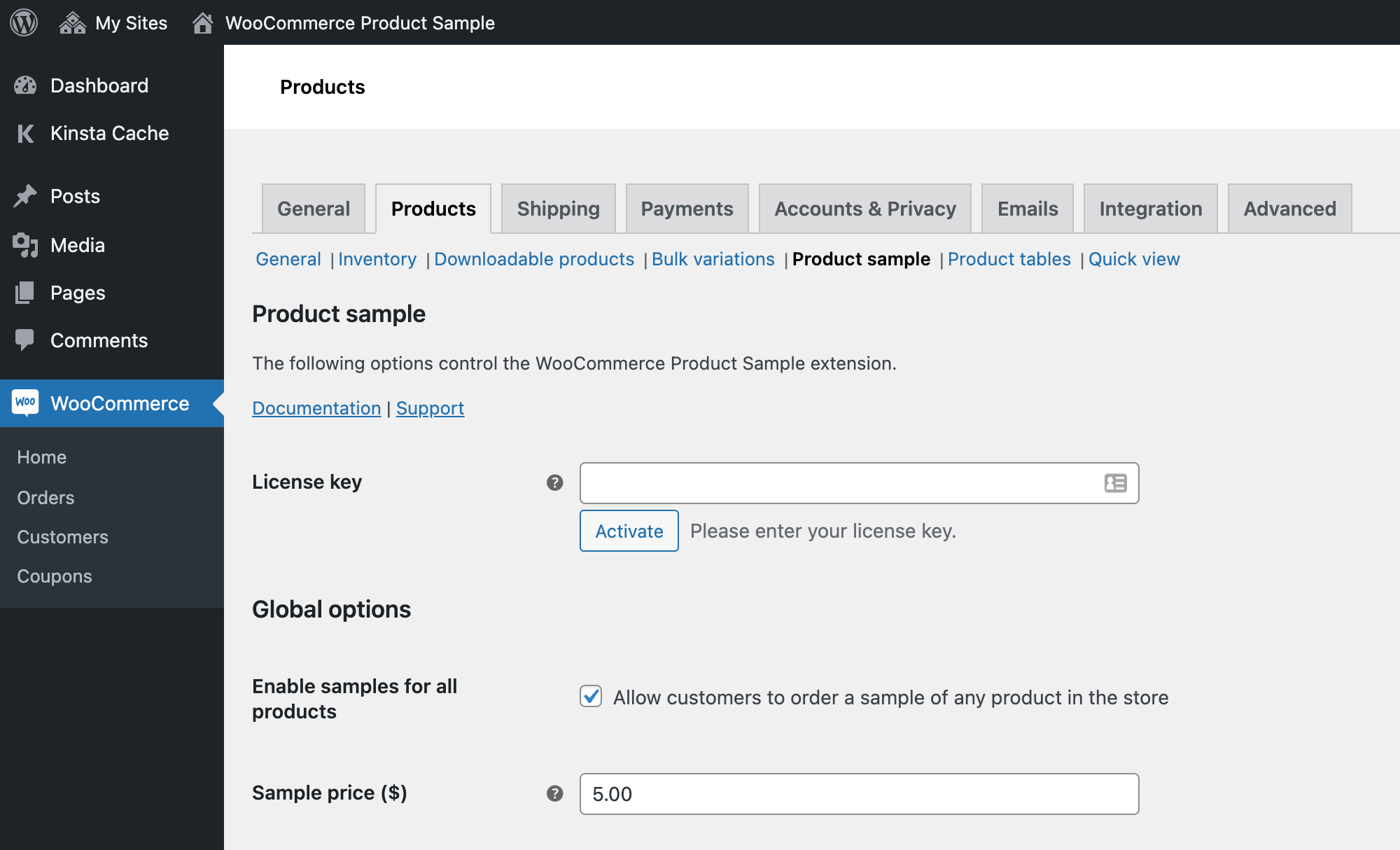The width and height of the screenshot is (1400, 850).
Task: Select the Payments tab
Action: pyautogui.click(x=686, y=208)
